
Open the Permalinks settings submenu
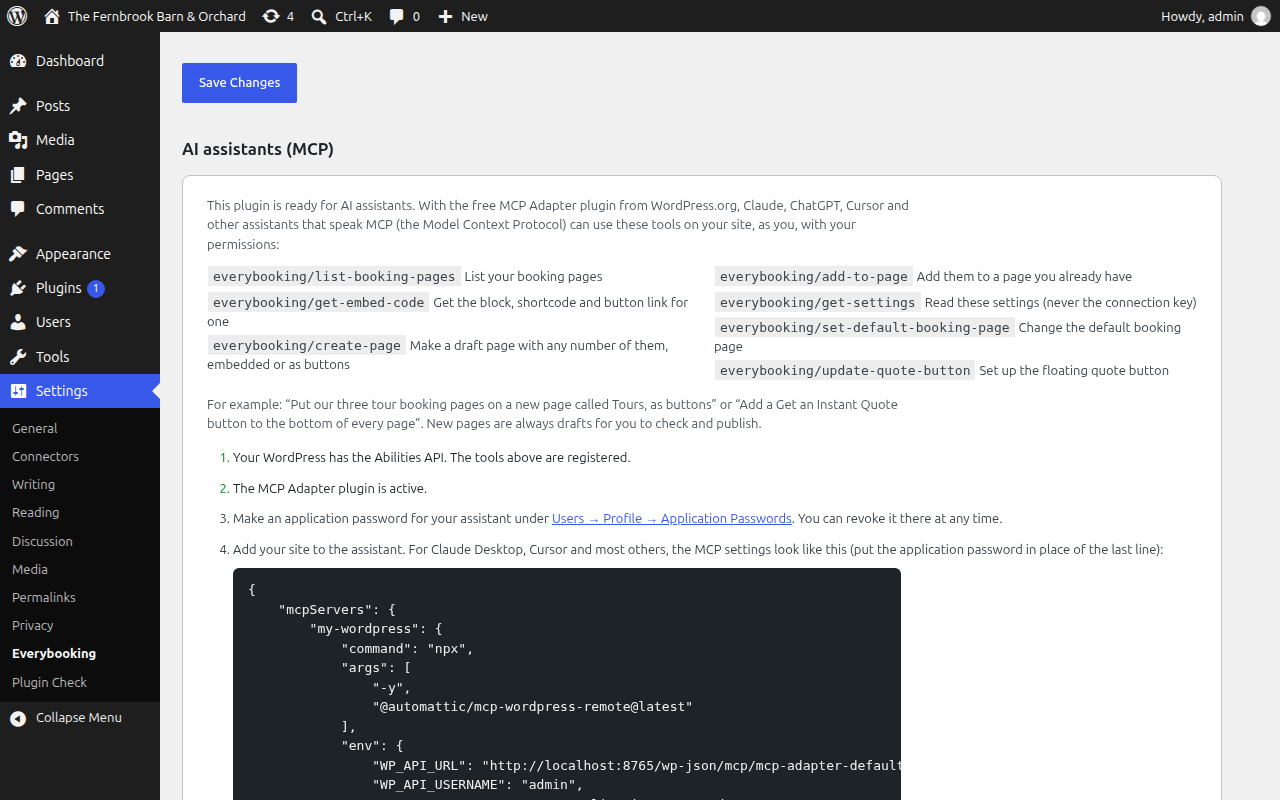[x=44, y=597]
